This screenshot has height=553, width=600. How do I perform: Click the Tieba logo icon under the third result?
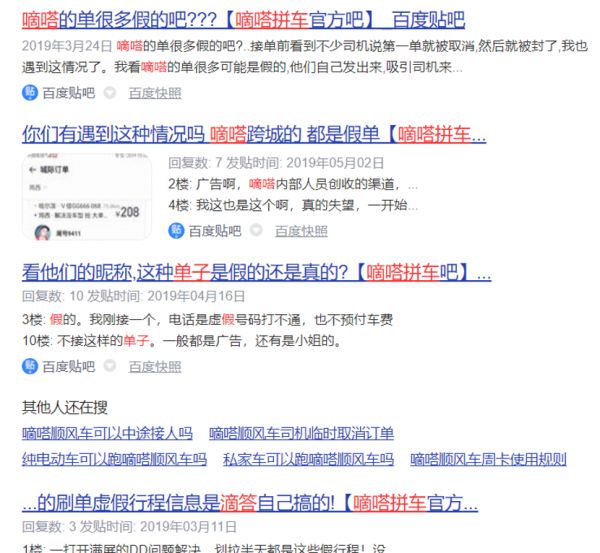pyautogui.click(x=30, y=367)
